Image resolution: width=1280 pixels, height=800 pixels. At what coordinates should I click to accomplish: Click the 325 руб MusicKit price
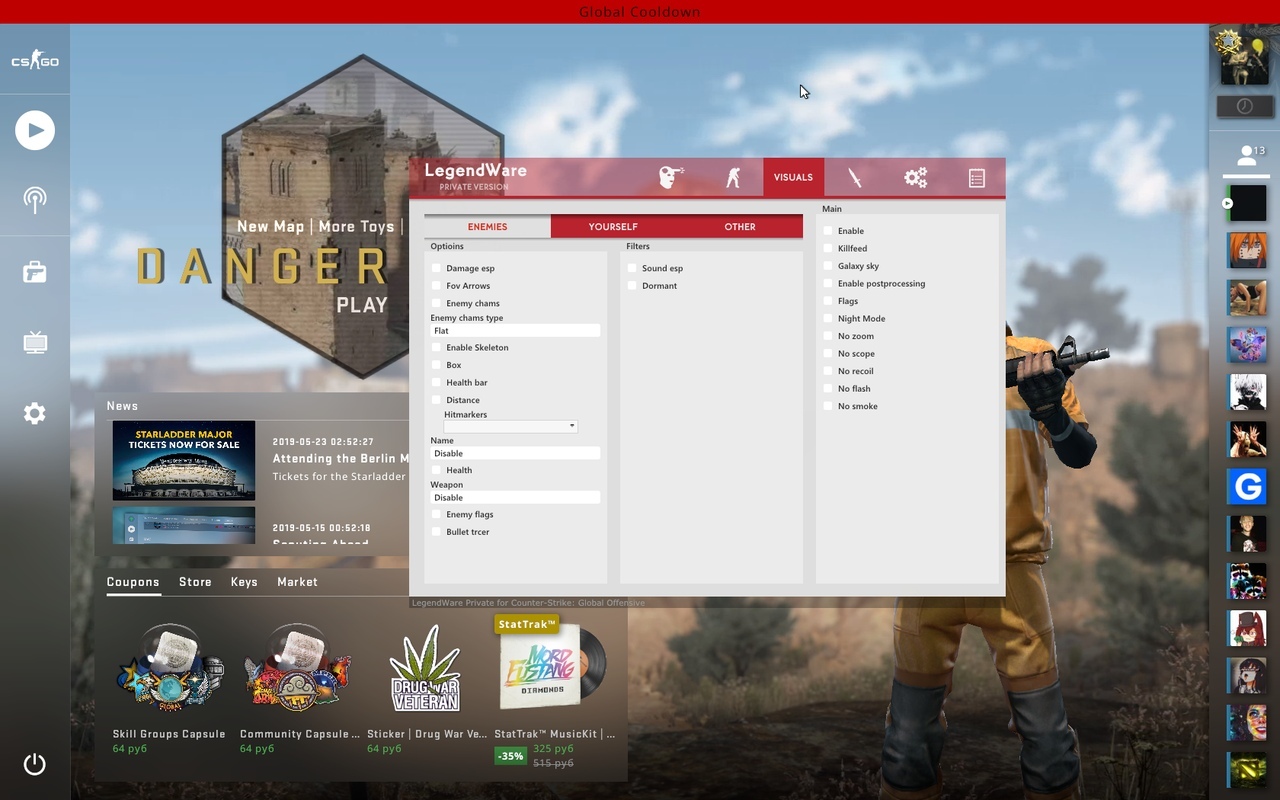(554, 748)
